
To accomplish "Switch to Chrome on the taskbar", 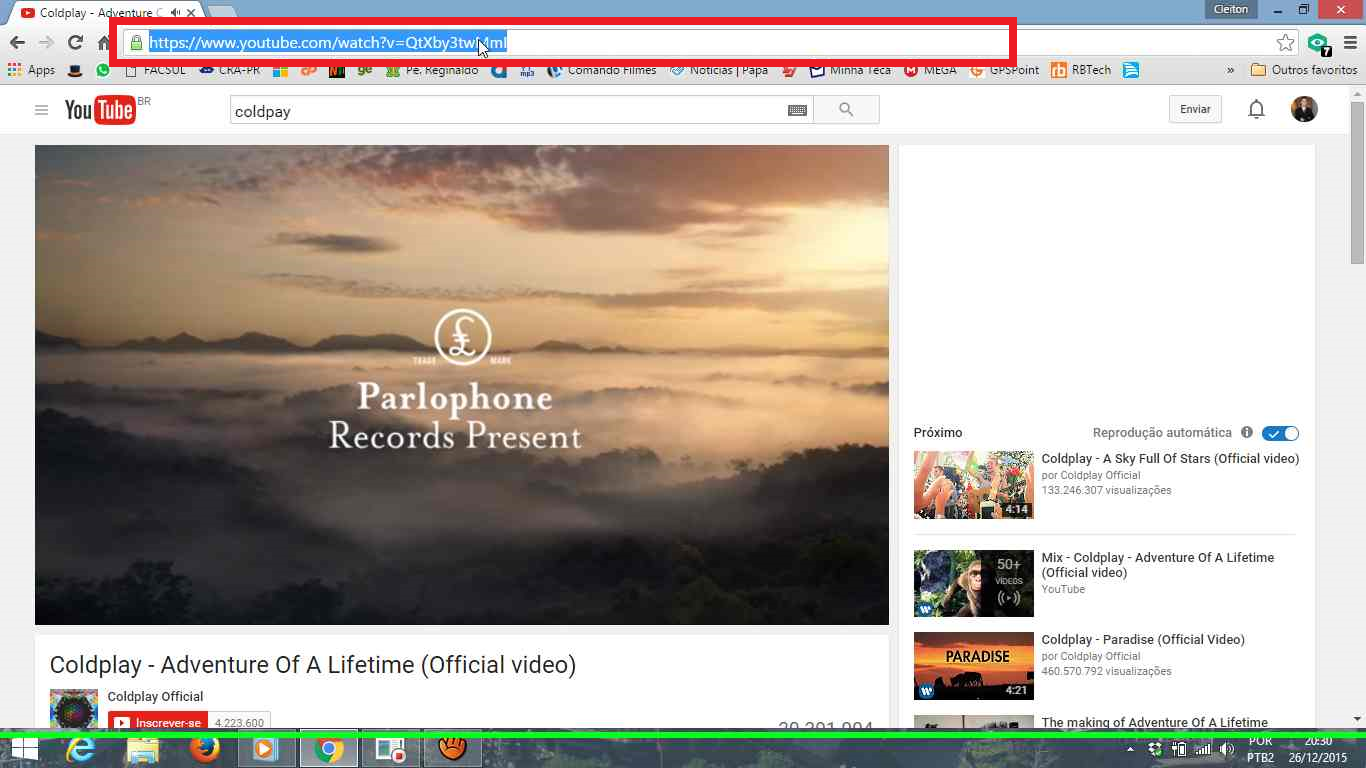I will tap(329, 749).
